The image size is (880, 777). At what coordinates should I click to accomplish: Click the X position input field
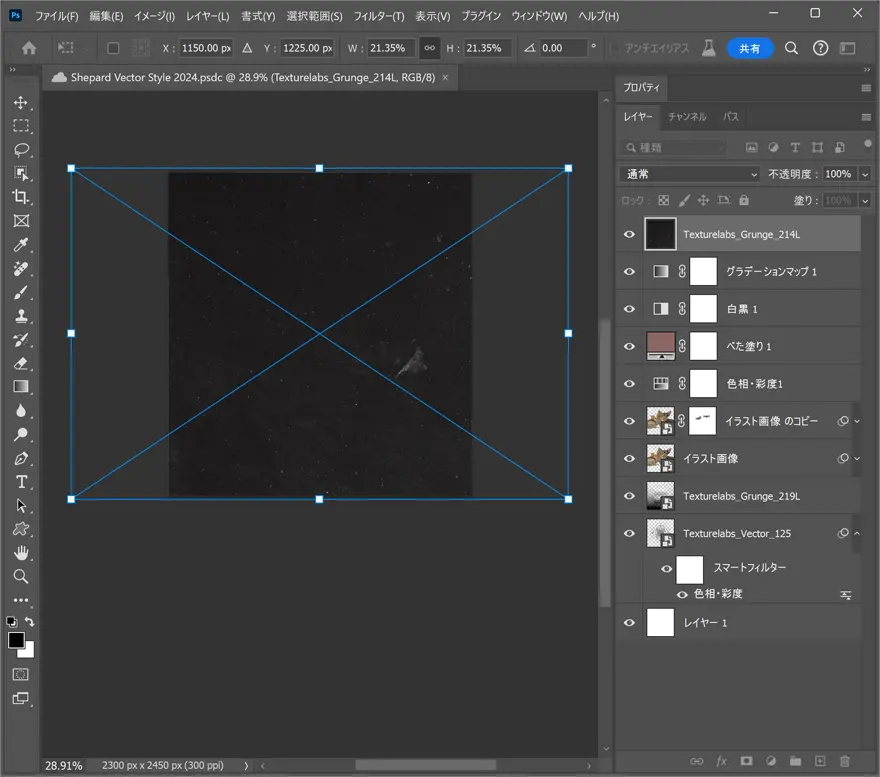[205, 48]
